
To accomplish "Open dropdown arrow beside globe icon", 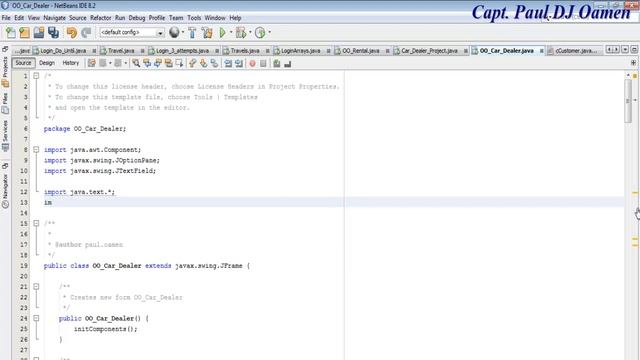I will pos(183,32).
